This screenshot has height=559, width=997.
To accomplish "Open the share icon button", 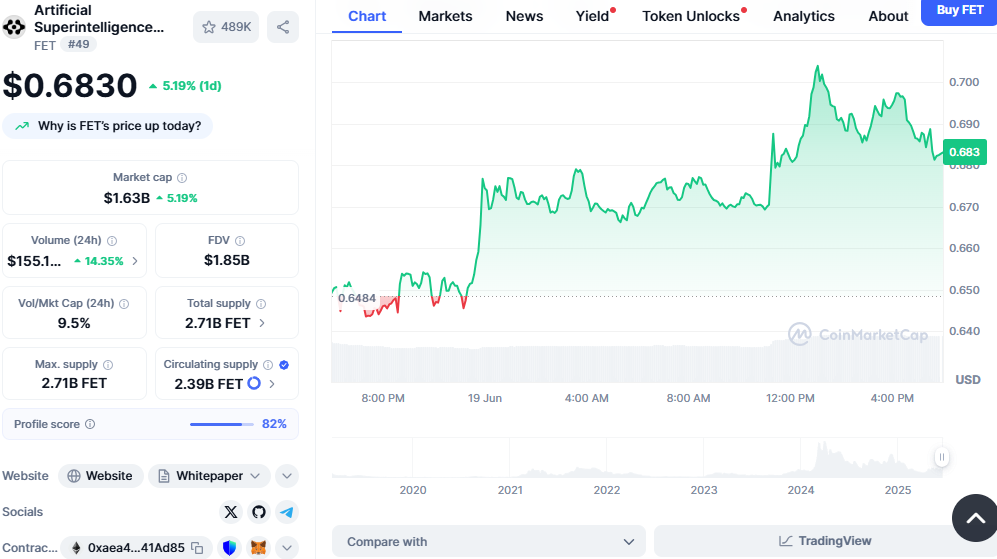I will (283, 27).
